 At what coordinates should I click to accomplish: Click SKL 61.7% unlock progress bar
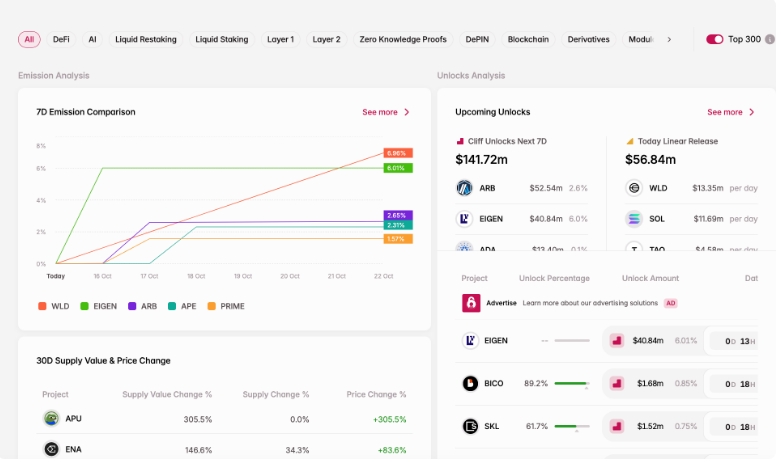click(x=572, y=426)
